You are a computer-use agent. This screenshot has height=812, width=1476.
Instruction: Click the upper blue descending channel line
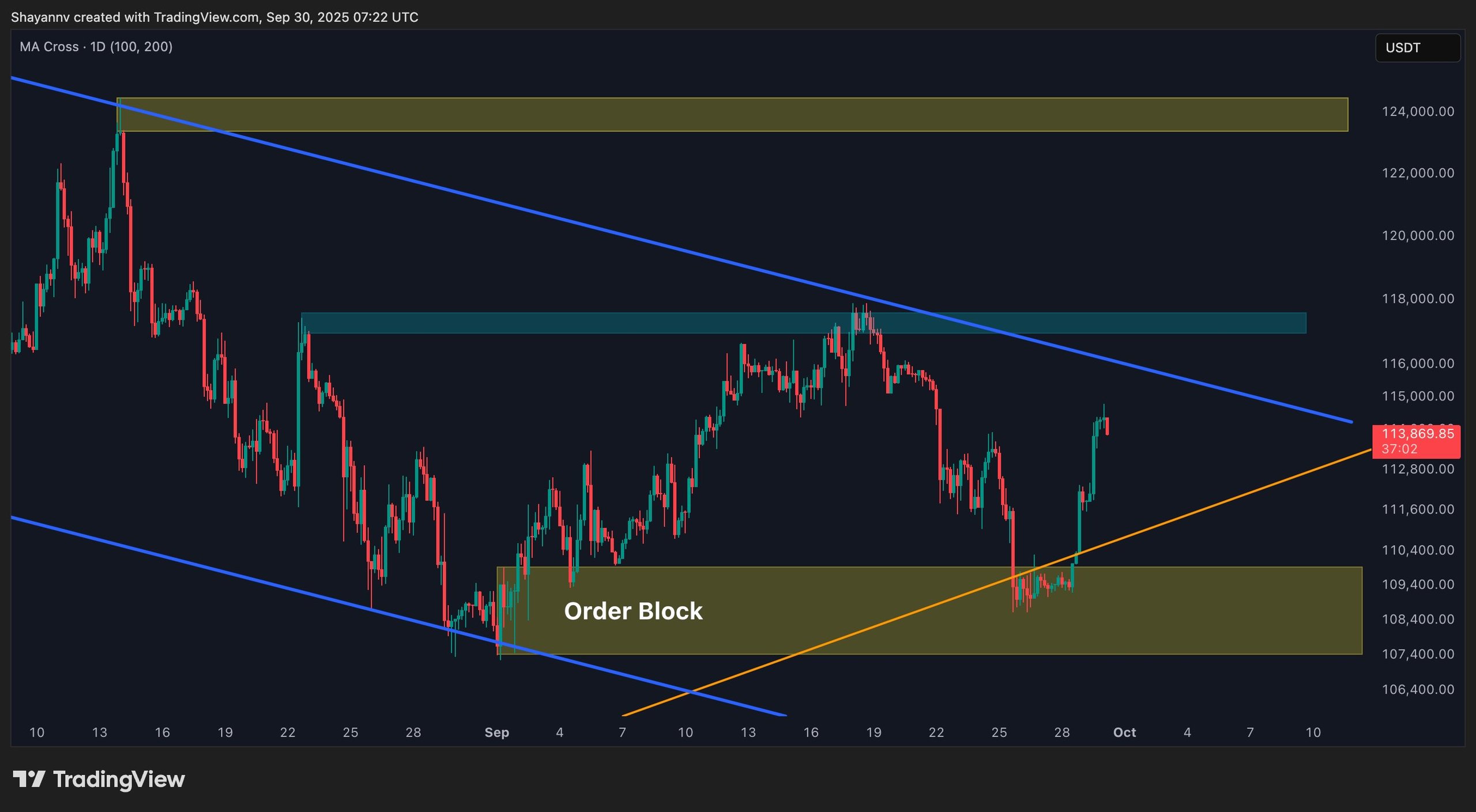pos(577,223)
